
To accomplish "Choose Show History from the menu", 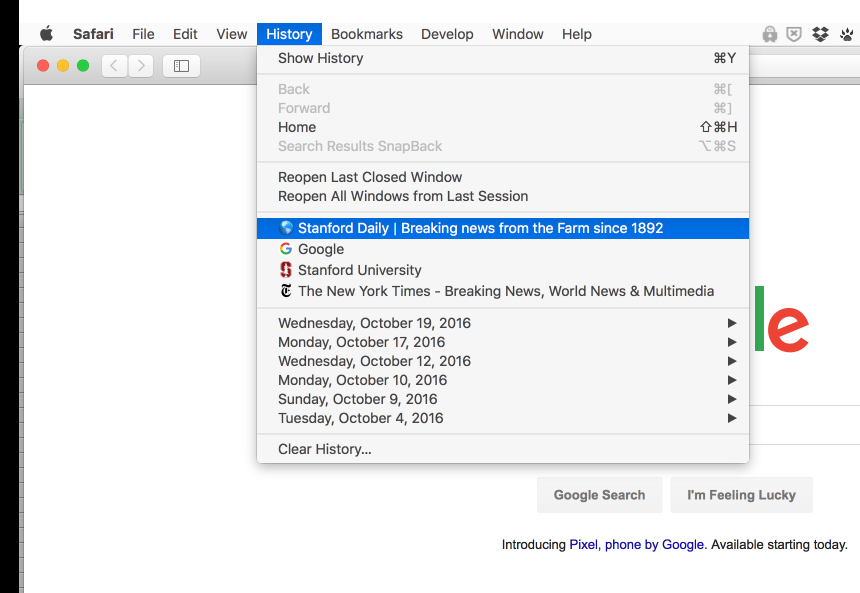I will 503,58.
